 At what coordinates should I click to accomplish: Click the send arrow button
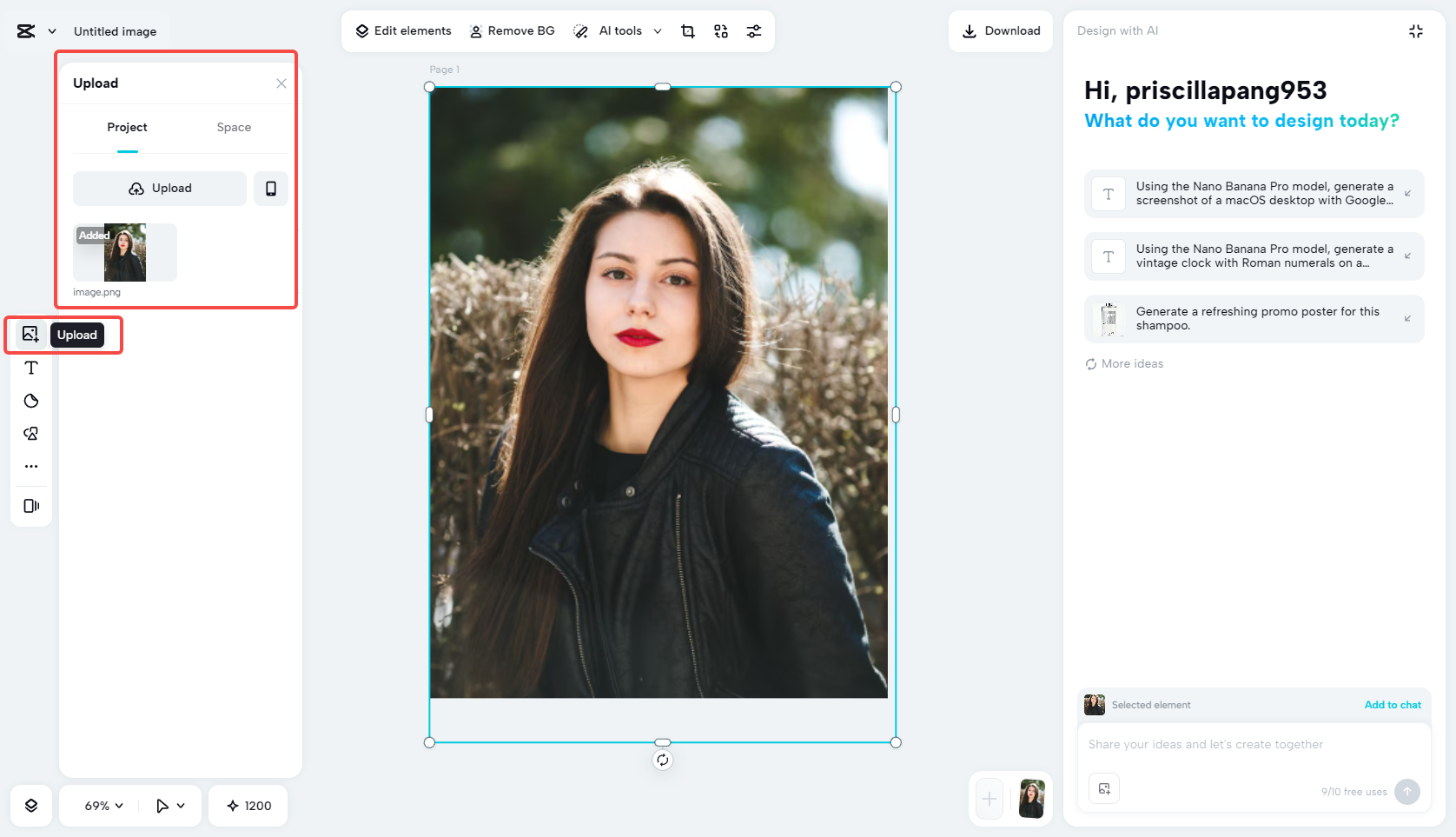pyautogui.click(x=1407, y=792)
